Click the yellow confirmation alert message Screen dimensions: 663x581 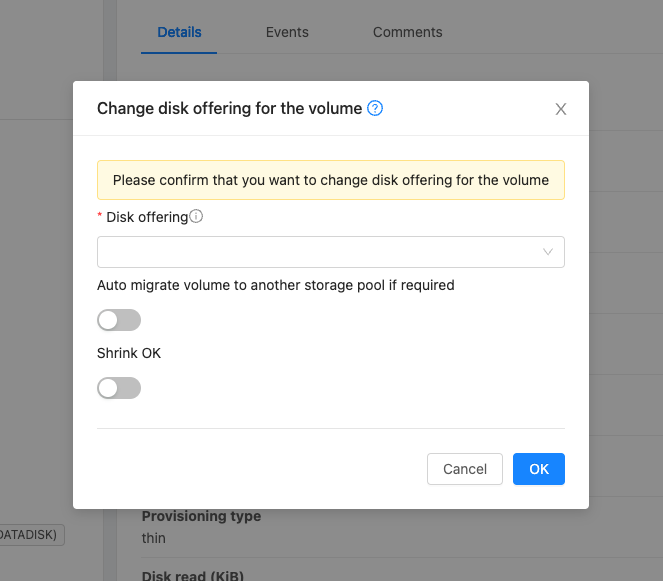330,180
